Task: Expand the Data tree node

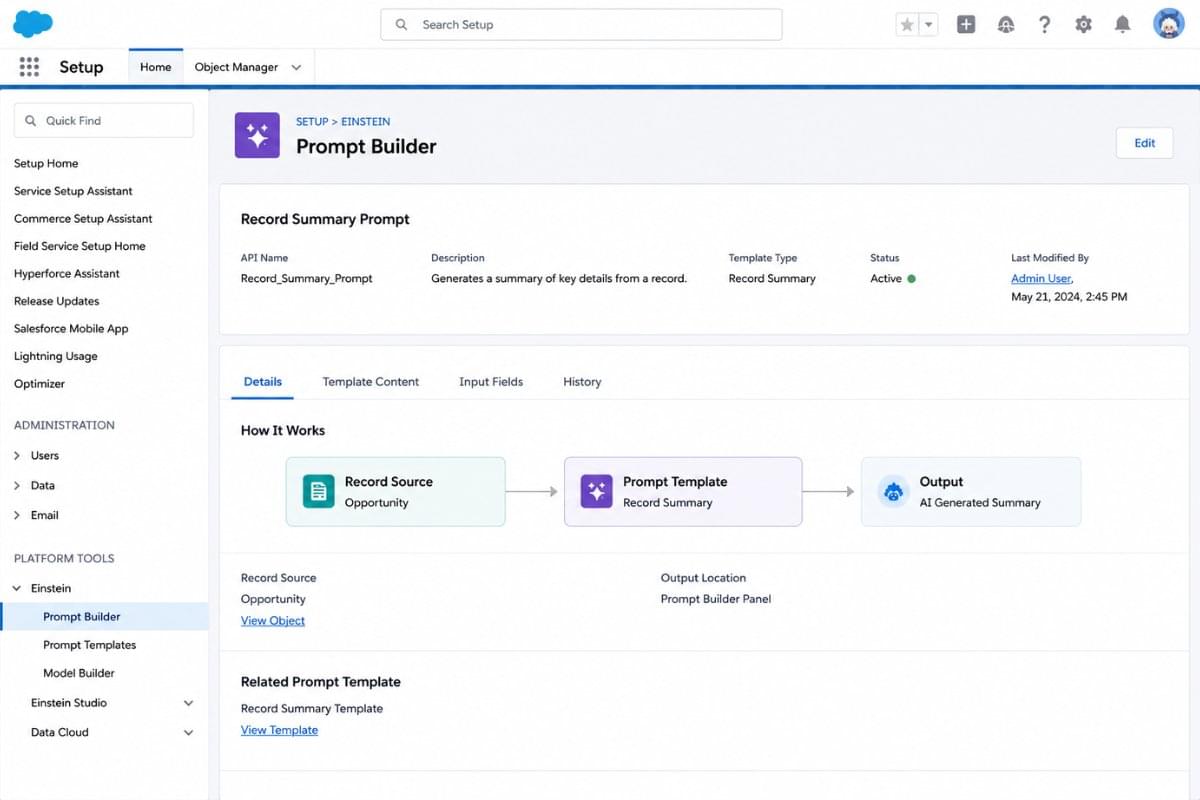Action: (18, 485)
